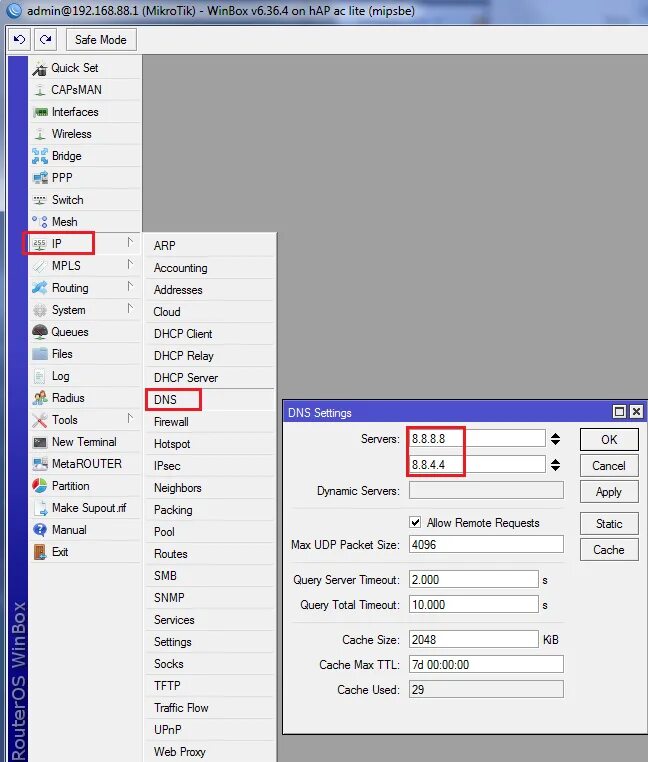Click Query Total Timeout field
Screen dimensions: 648x762
473,605
